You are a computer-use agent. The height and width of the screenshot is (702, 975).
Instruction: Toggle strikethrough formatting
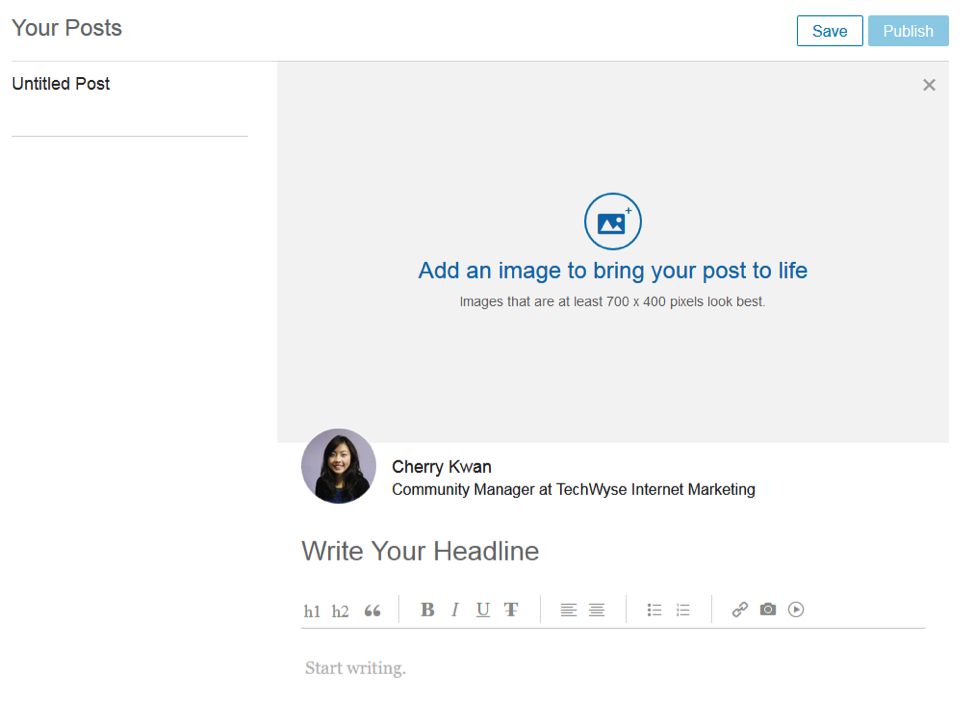511,610
